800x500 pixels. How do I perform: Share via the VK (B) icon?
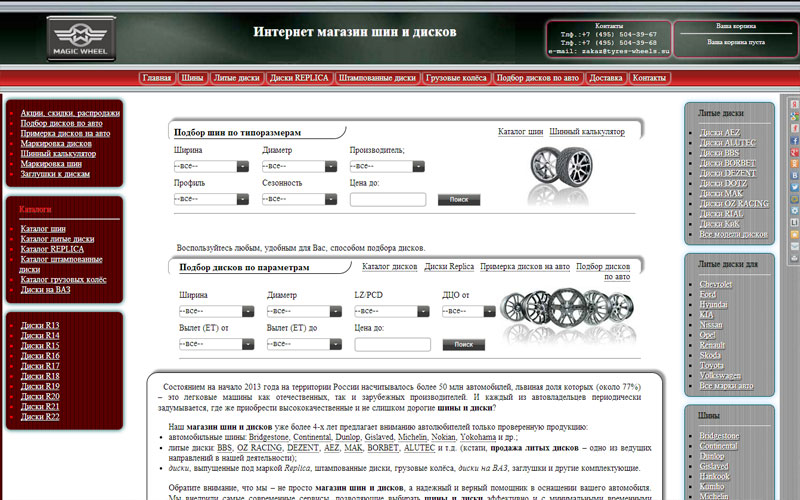coord(794,175)
